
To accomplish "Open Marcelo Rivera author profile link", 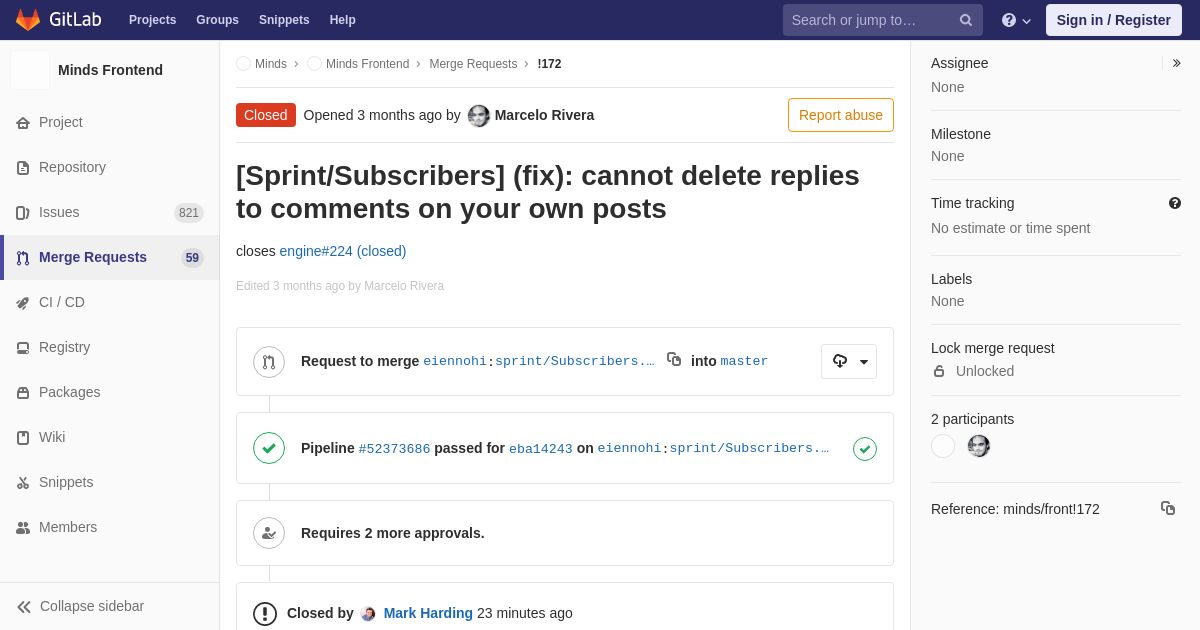I will pos(544,115).
